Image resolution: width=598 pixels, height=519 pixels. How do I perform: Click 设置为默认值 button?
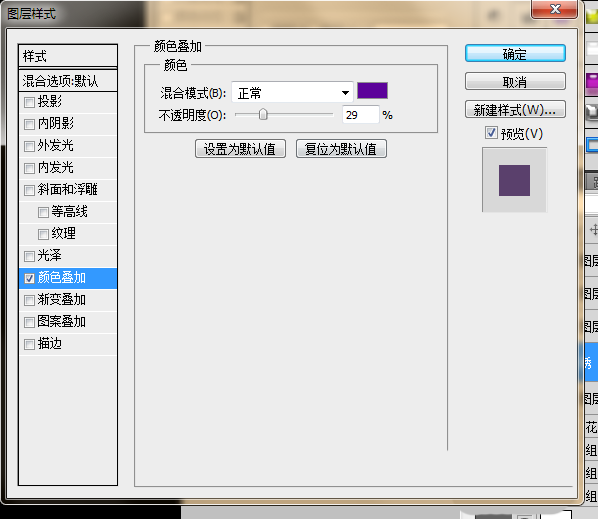240,149
